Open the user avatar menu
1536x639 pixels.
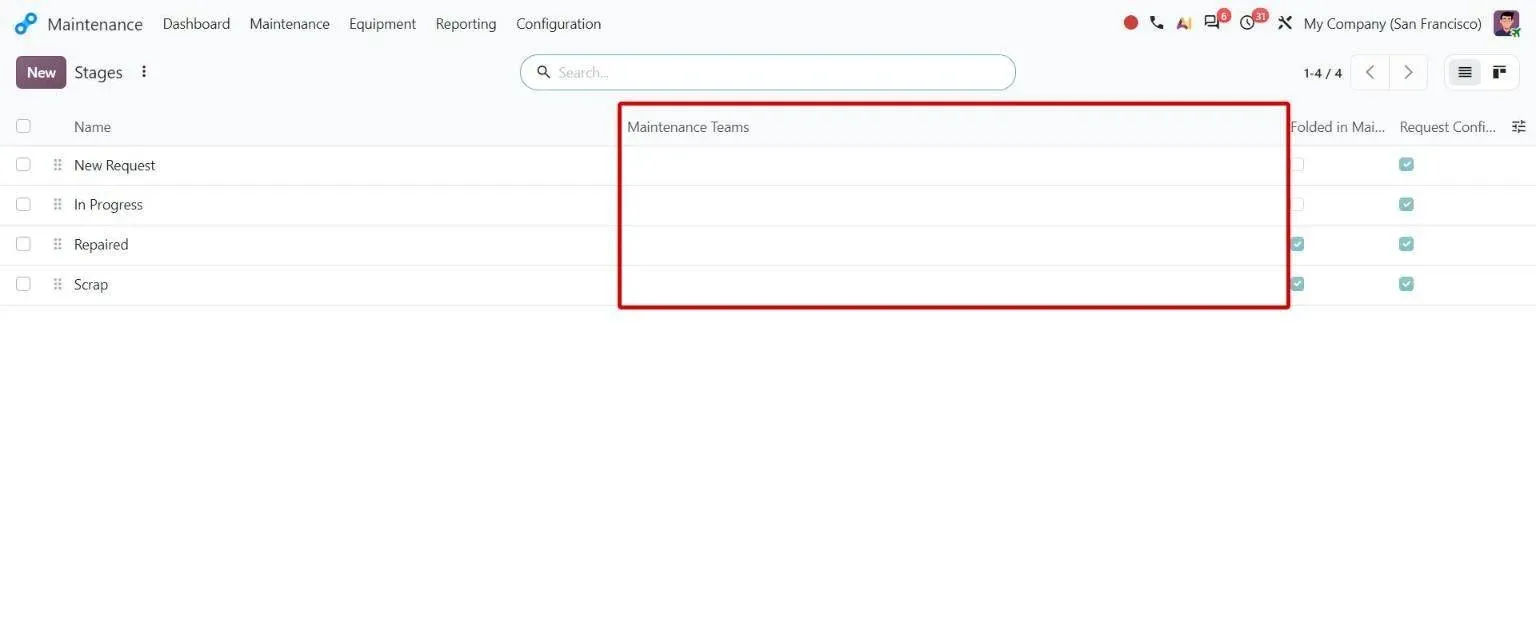point(1506,23)
